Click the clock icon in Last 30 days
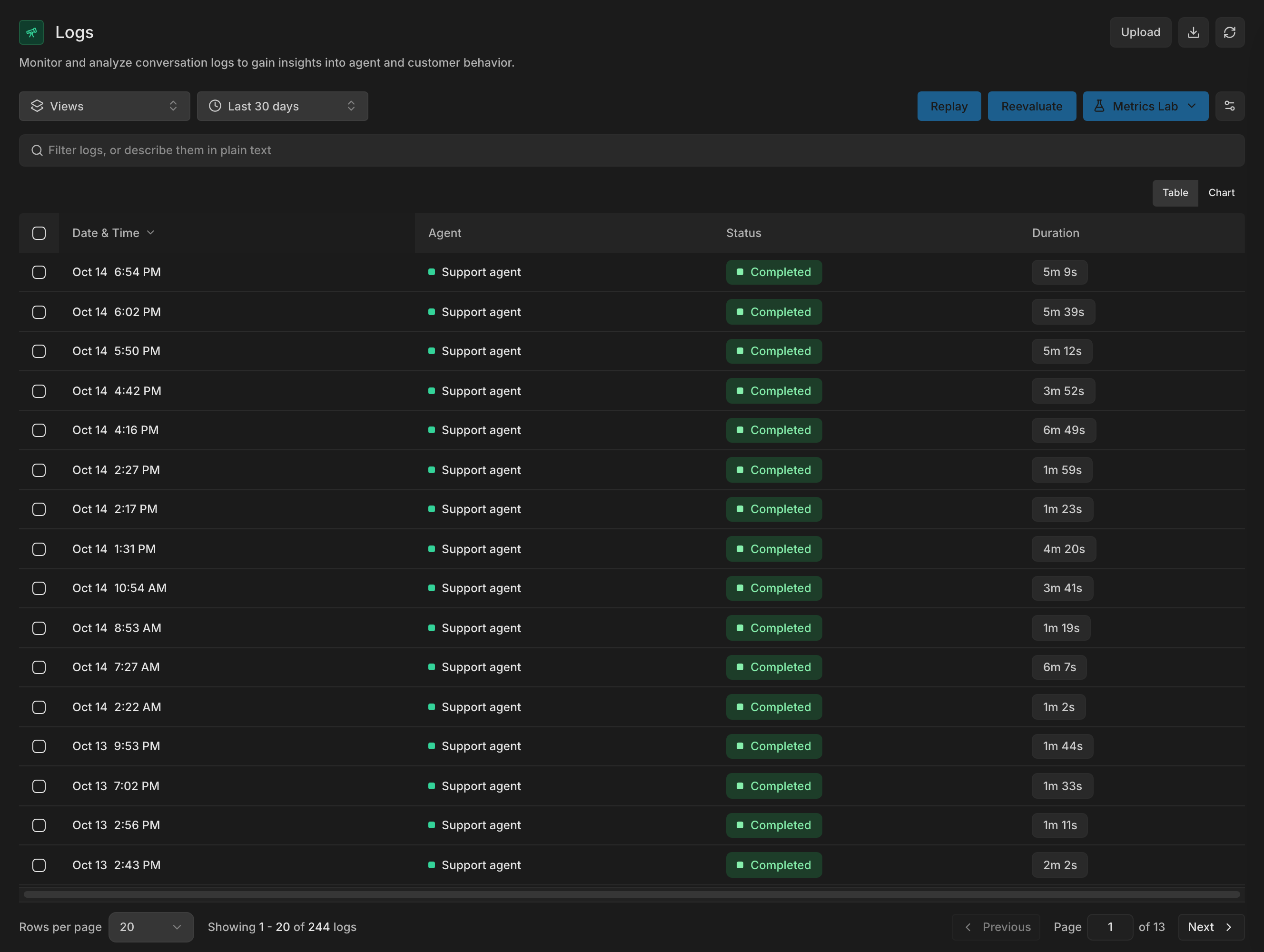 pos(215,106)
